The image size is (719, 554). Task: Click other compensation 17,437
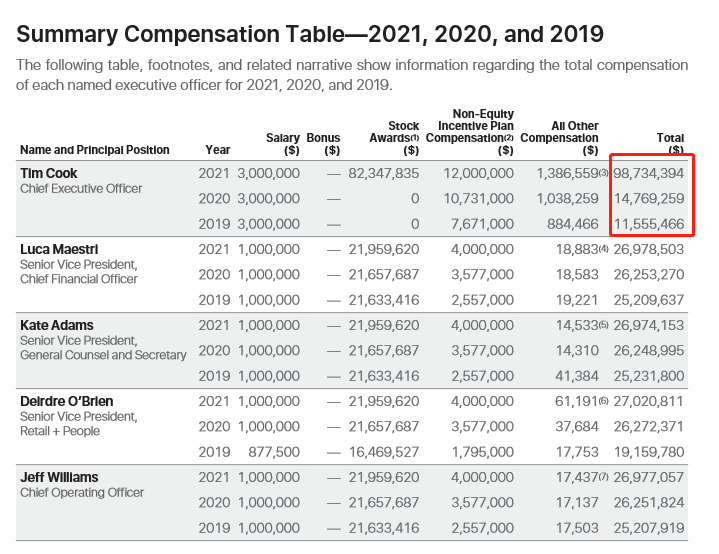click(577, 477)
